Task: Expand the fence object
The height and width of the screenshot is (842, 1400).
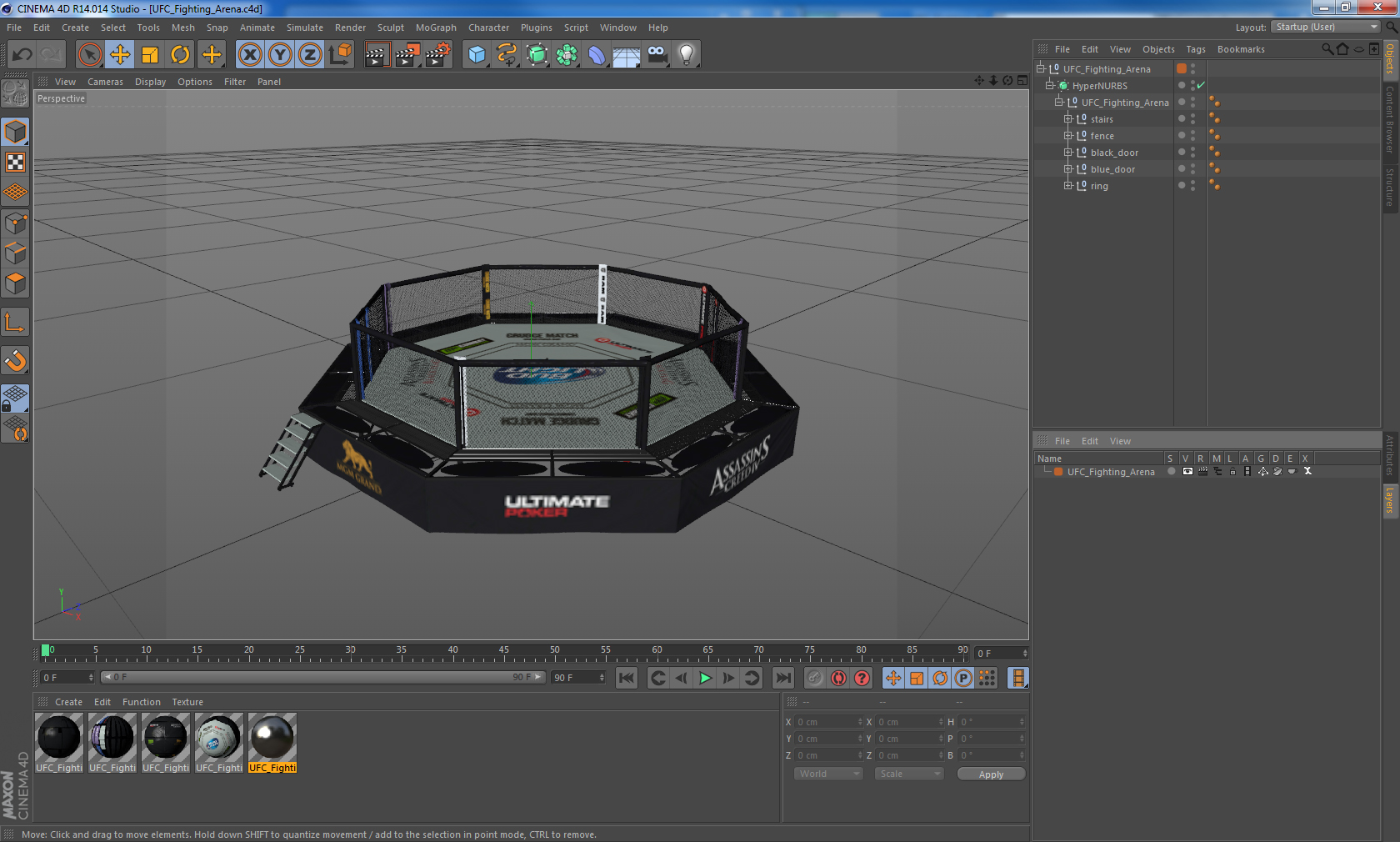Action: point(1068,136)
